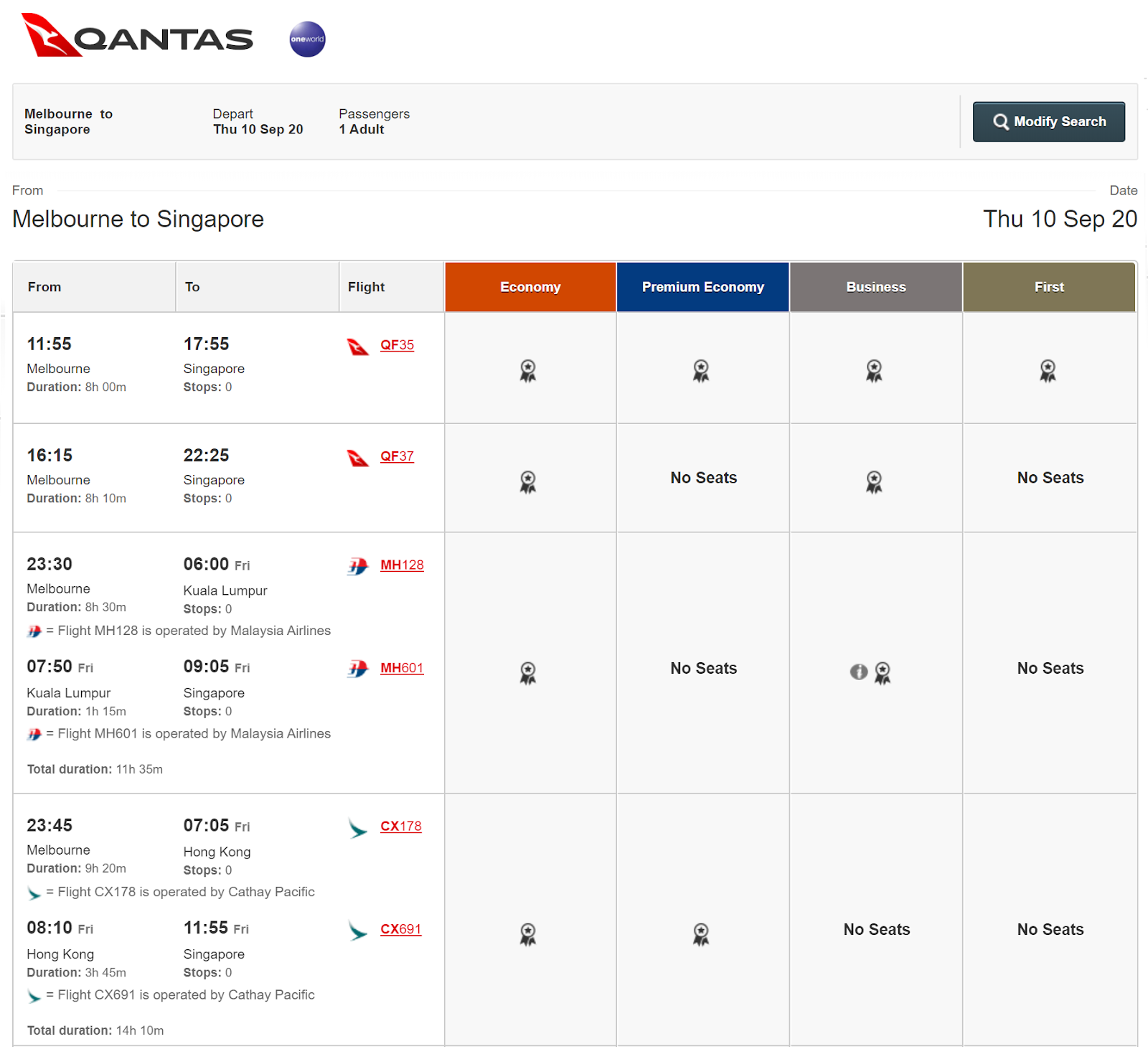Image resolution: width=1148 pixels, height=1054 pixels.
Task: Click the From column header
Action: click(x=95, y=287)
